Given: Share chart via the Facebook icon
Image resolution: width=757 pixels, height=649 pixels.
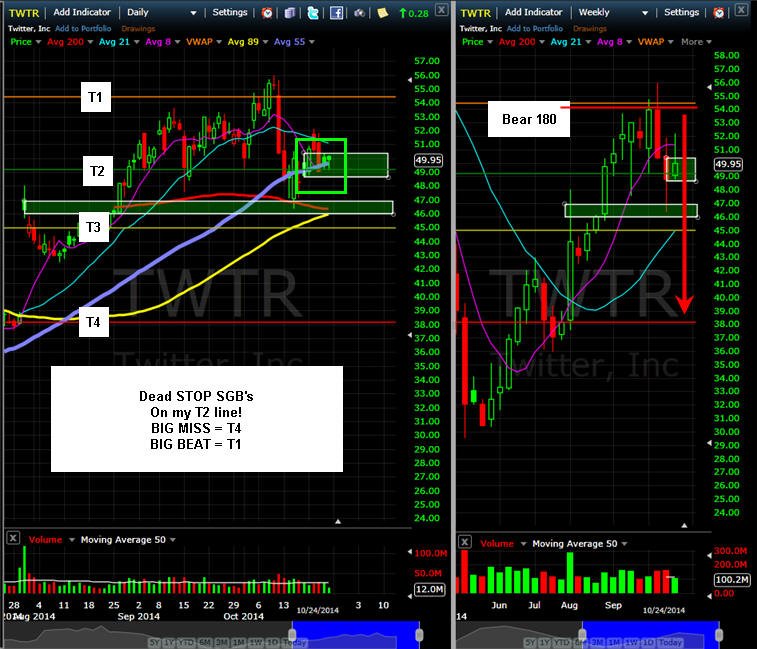Looking at the screenshot, I should point(336,13).
